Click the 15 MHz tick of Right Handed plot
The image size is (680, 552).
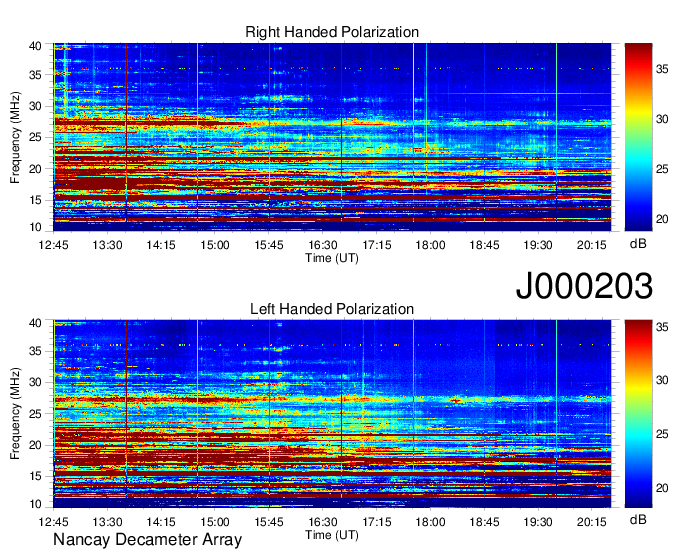[x=36, y=200]
